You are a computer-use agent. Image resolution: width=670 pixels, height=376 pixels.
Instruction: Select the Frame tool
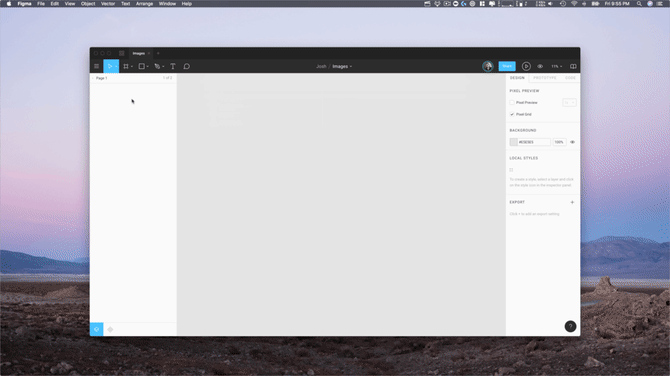pos(127,66)
